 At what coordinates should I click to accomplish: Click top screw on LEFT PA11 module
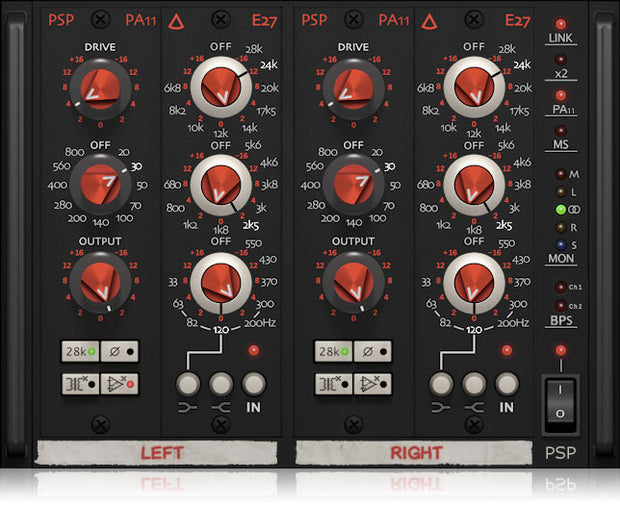(x=100, y=19)
